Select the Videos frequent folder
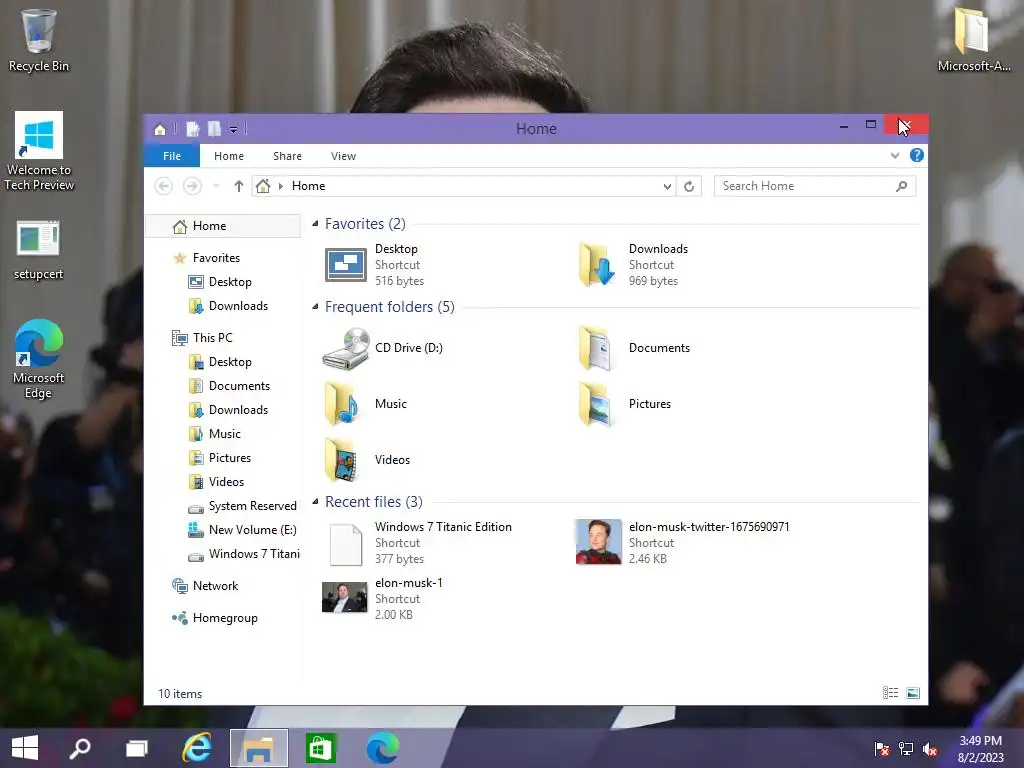1024x768 pixels. tap(366, 460)
